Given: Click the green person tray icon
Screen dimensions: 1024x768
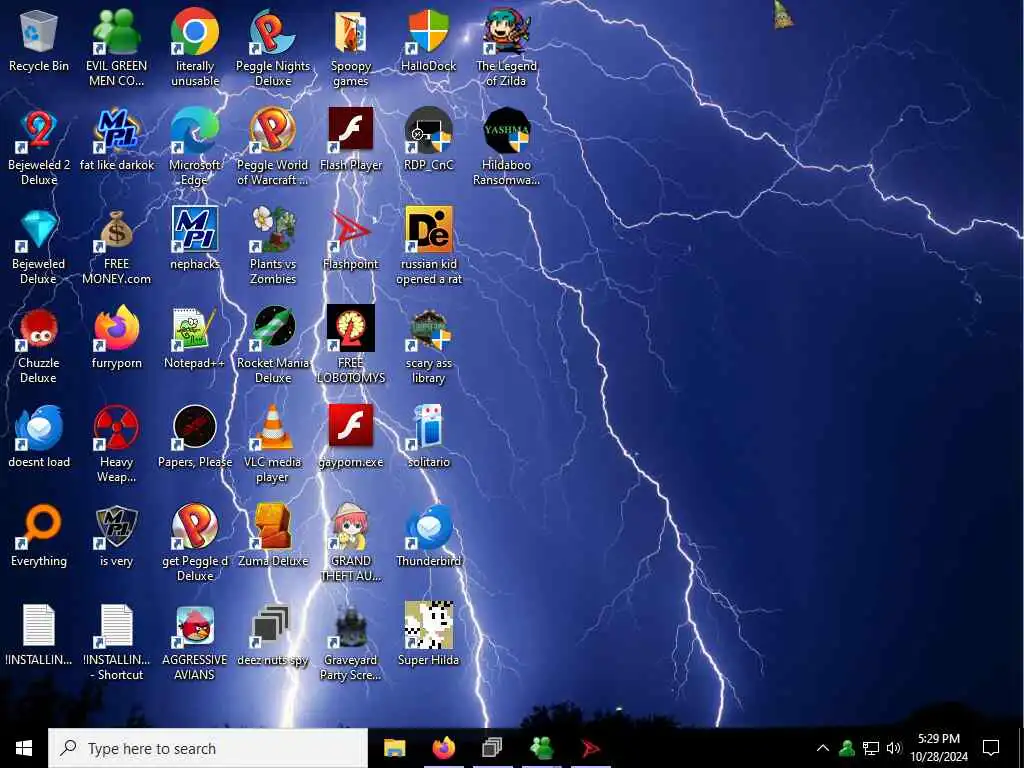Looking at the screenshot, I should point(847,748).
